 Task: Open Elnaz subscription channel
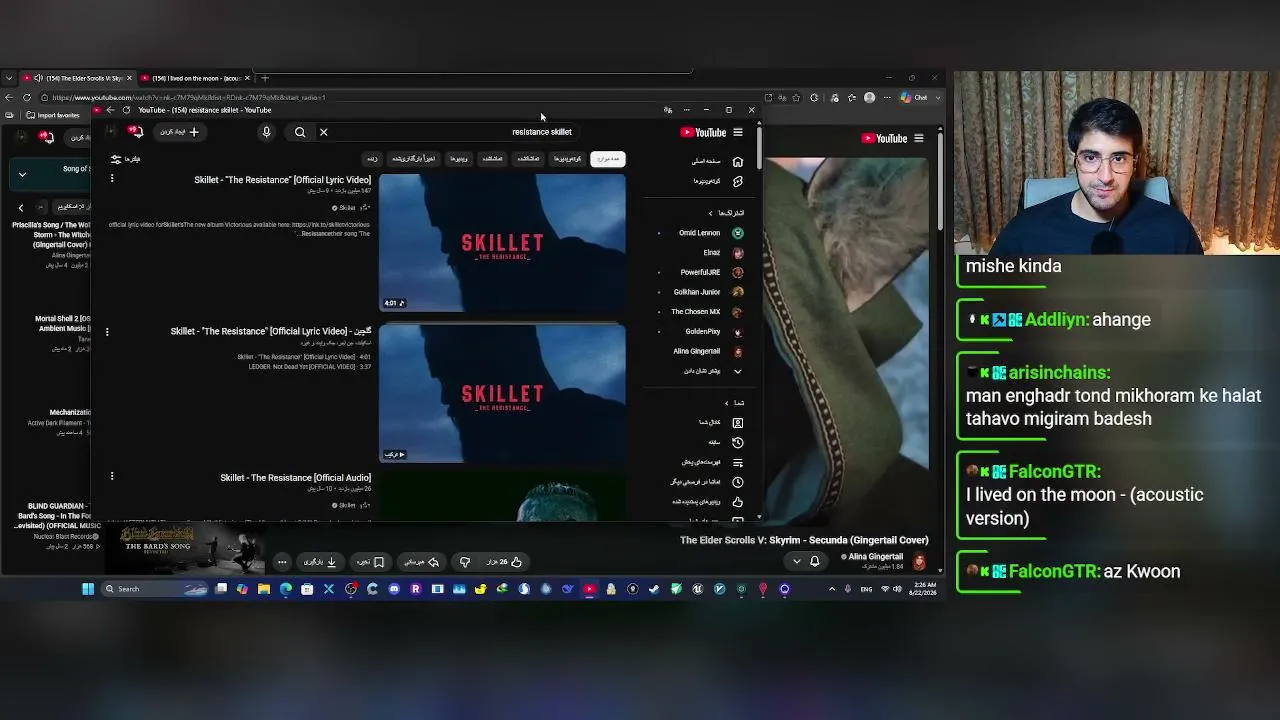click(723, 252)
